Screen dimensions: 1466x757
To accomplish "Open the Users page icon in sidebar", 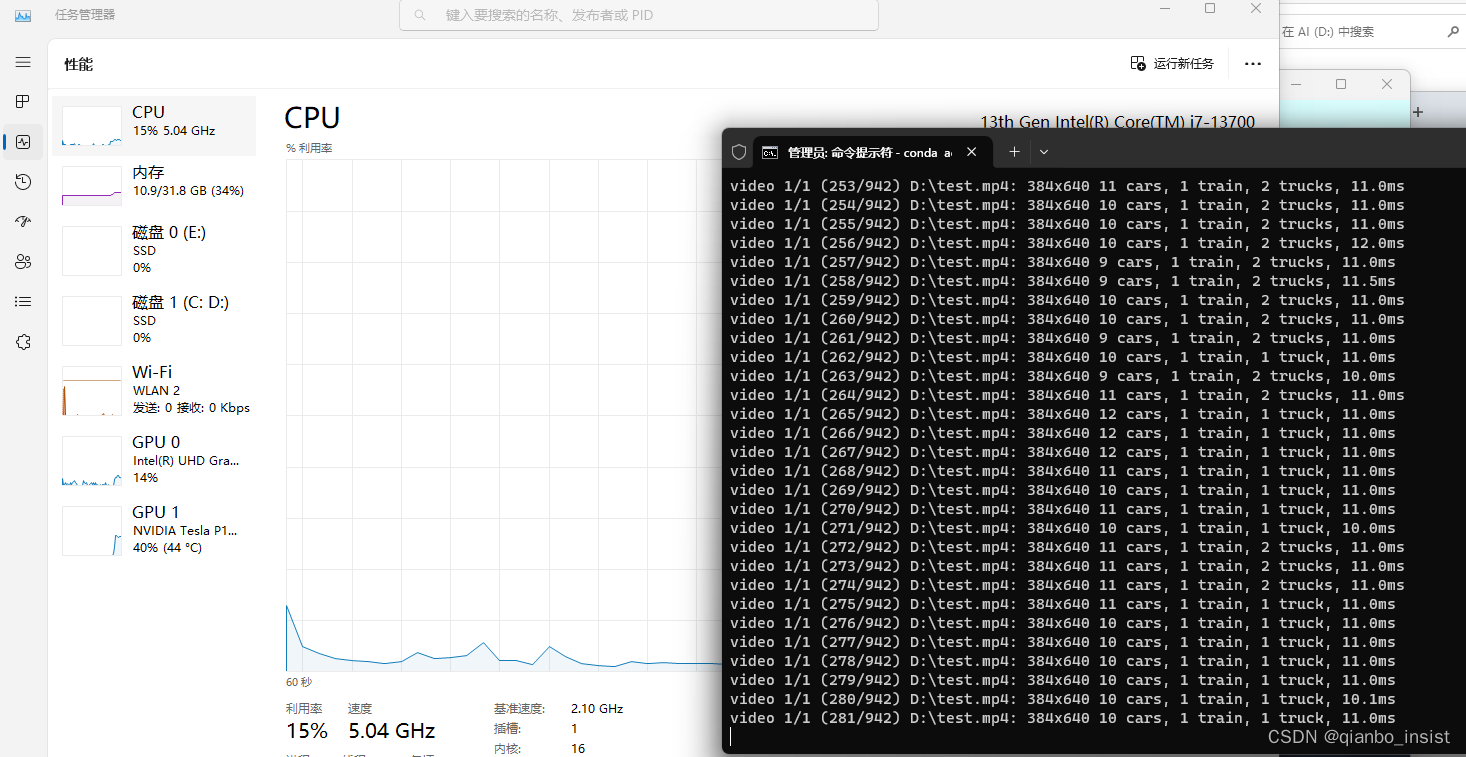I will pyautogui.click(x=23, y=262).
